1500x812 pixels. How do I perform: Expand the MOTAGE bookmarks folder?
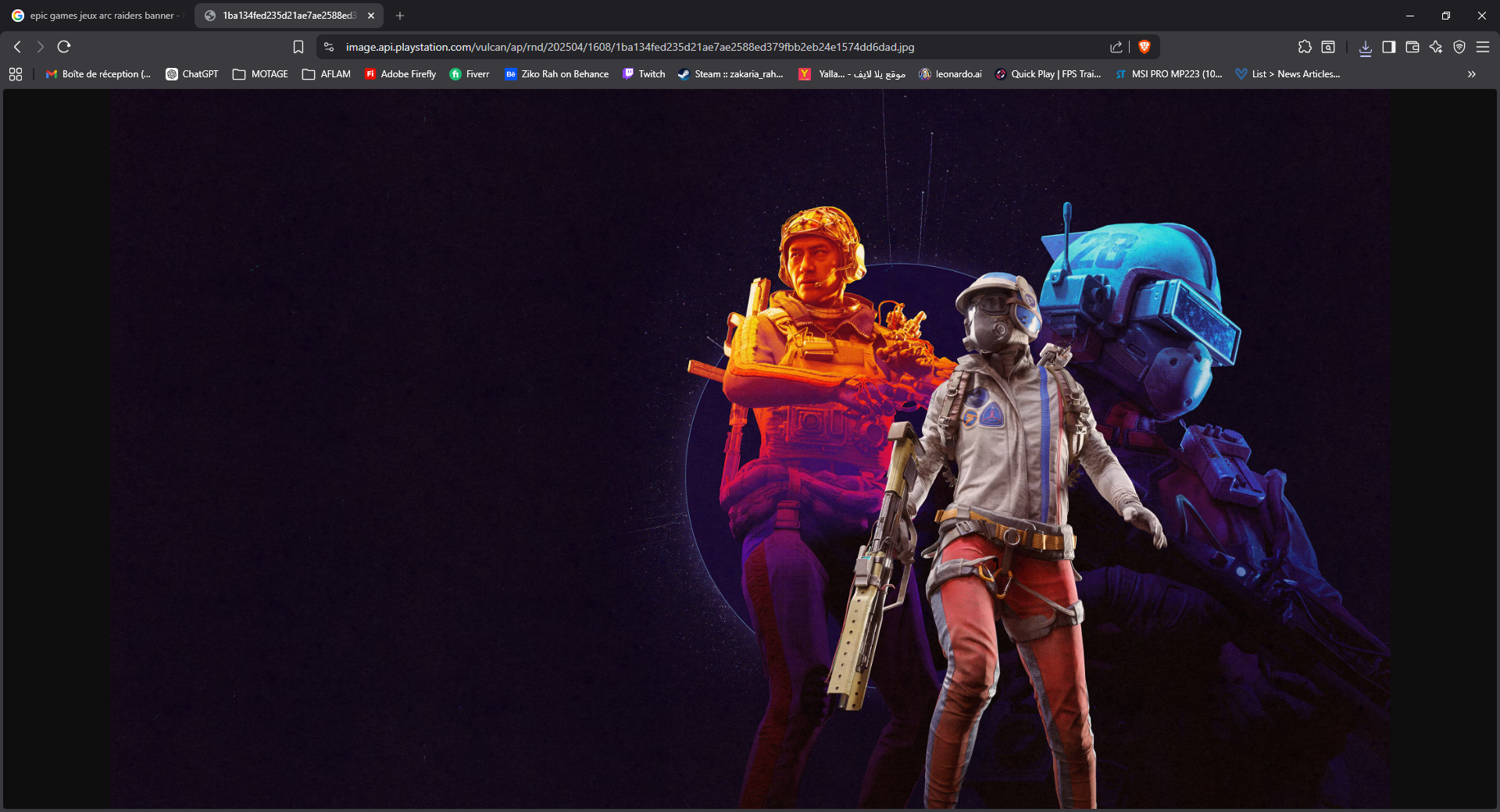(261, 74)
